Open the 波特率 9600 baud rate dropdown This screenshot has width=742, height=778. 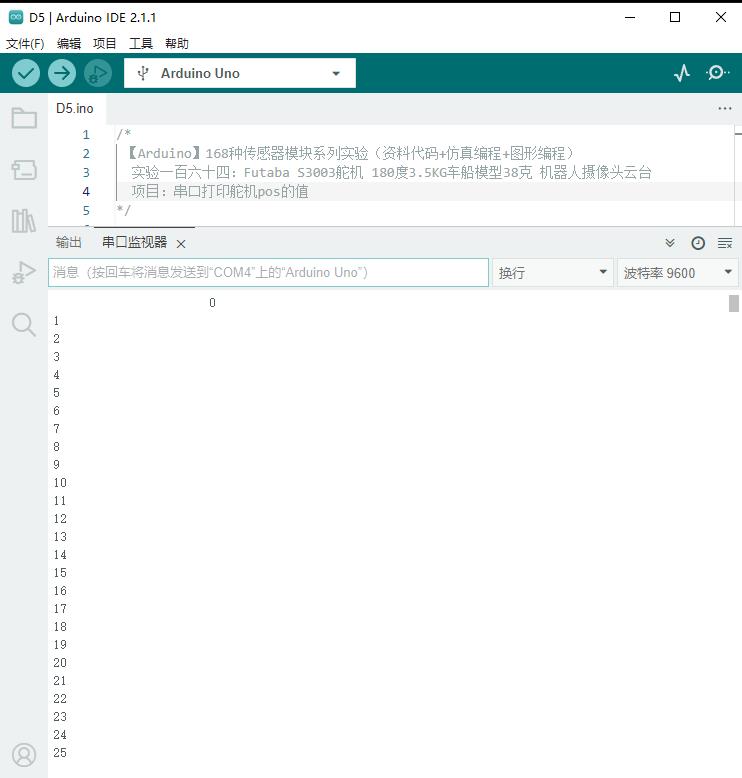coord(677,272)
